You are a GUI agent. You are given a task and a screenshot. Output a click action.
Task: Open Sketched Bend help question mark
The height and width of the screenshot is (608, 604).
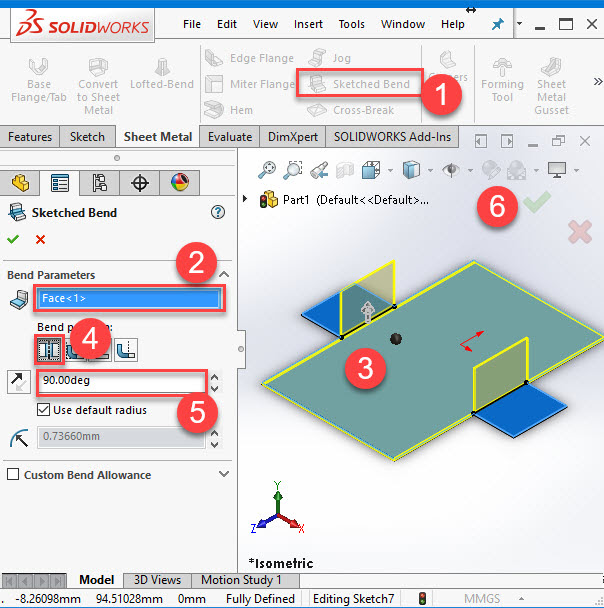tap(218, 212)
